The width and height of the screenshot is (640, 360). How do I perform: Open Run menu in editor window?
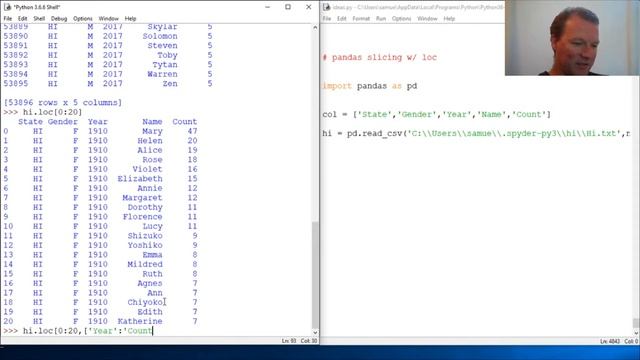[381, 19]
